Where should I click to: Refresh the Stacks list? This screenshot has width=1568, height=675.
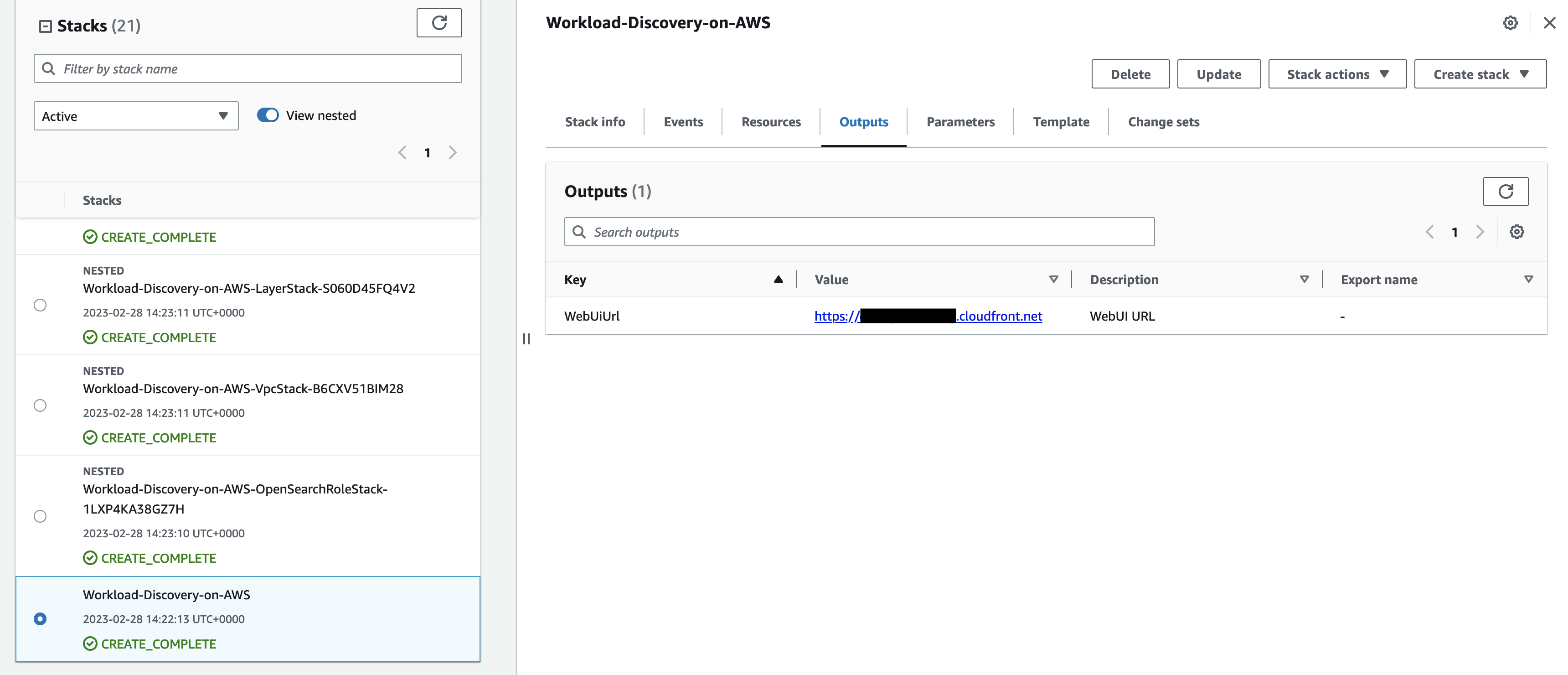click(439, 22)
